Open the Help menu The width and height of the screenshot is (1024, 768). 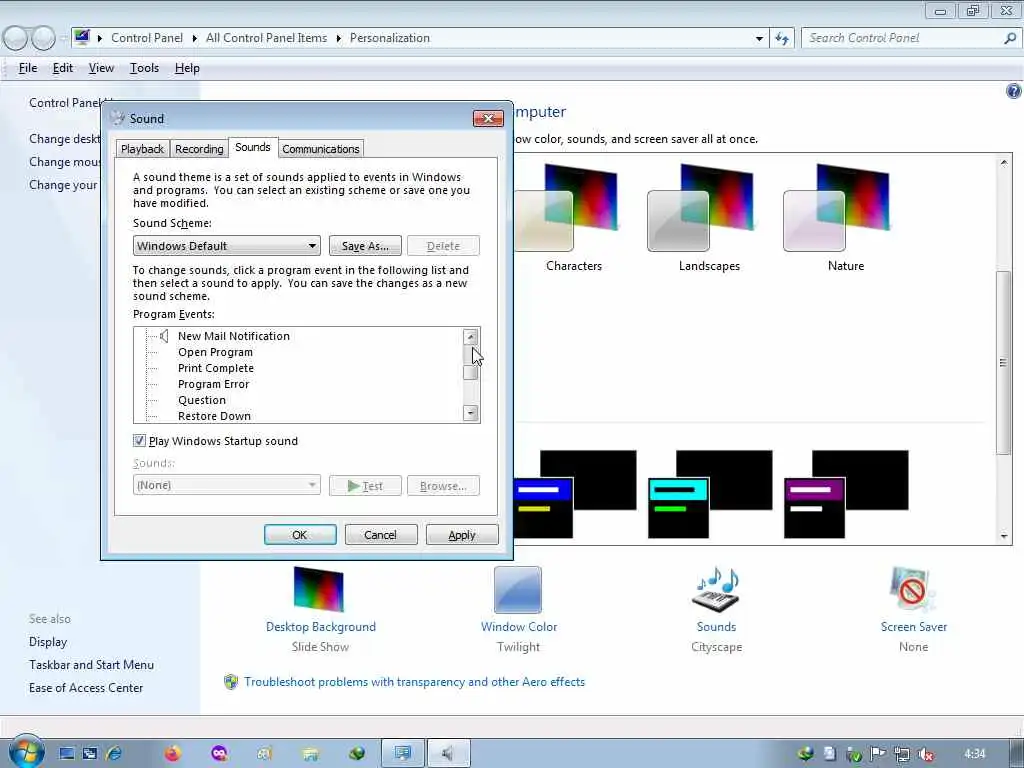(x=187, y=68)
